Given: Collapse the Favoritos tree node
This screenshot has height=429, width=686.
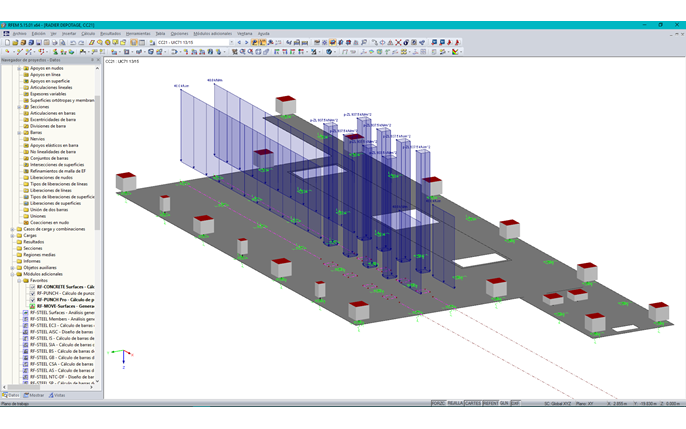Looking at the screenshot, I should coord(19,280).
